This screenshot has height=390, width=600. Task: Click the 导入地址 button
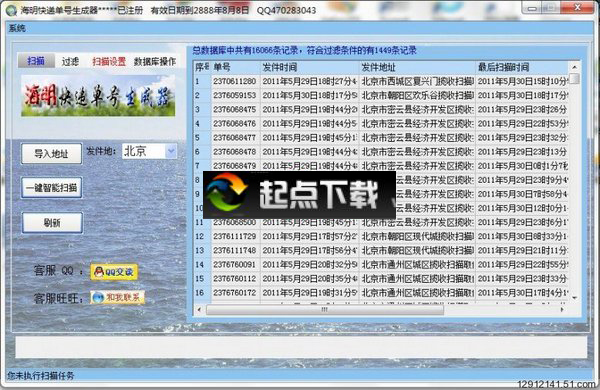[x=51, y=153]
